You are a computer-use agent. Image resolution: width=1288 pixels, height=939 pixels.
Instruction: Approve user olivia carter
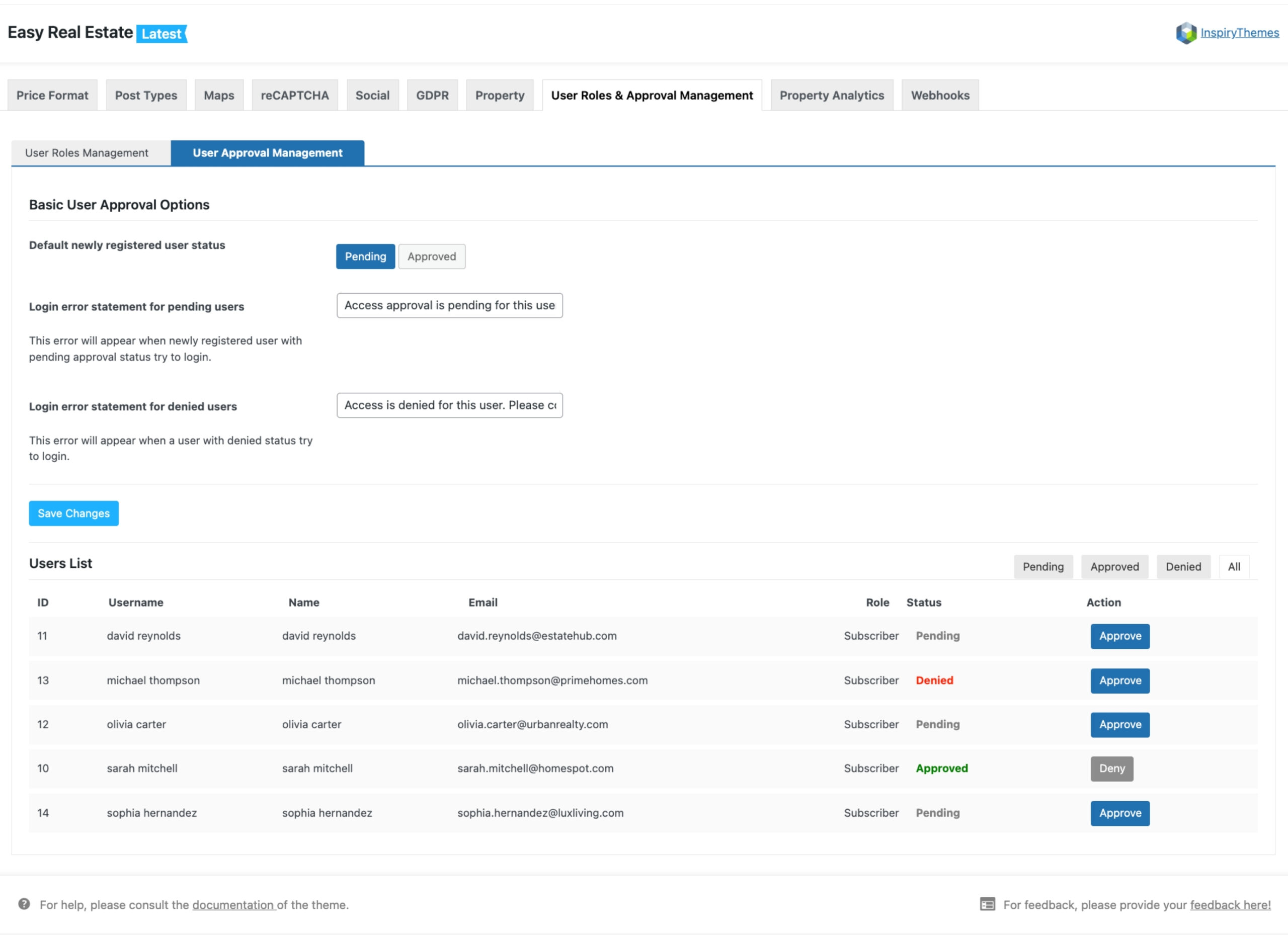point(1119,724)
